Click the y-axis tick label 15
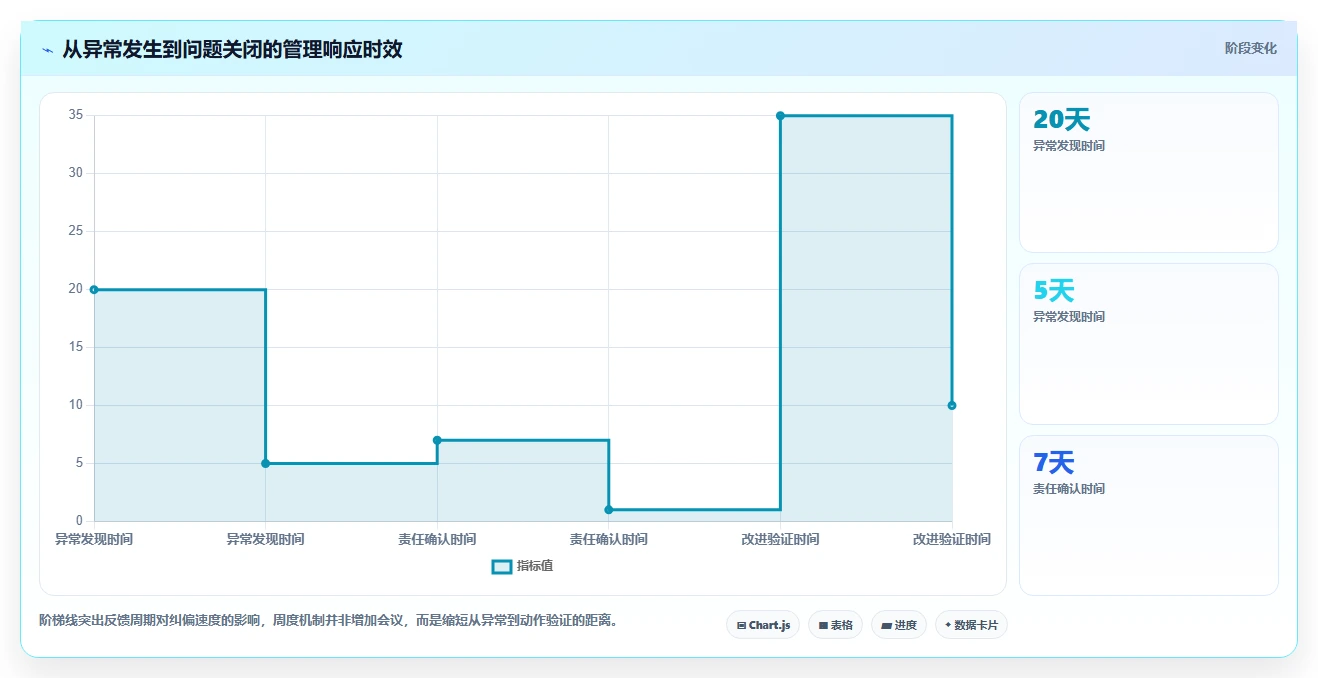Viewport: 1318px width, 678px height. [76, 347]
